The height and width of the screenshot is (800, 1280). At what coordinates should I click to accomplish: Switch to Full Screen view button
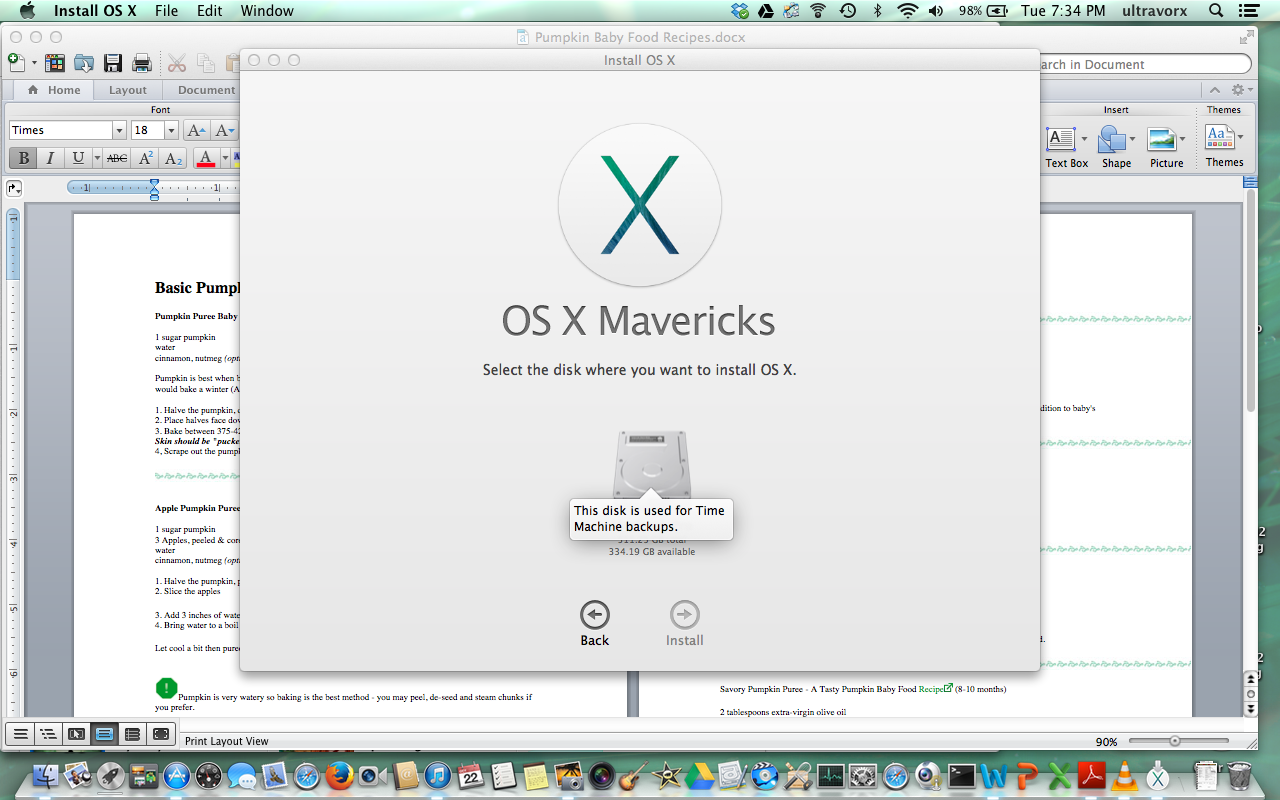tap(162, 734)
